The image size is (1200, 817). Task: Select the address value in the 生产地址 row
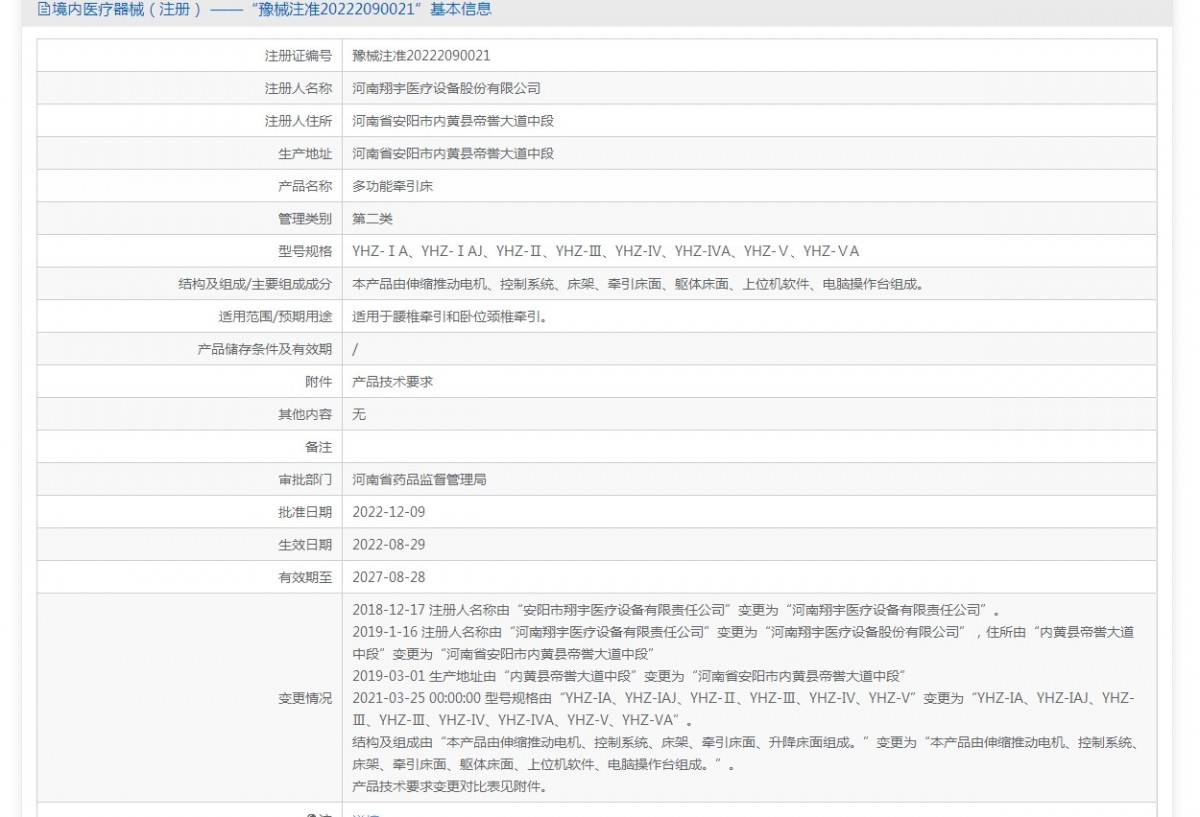(x=453, y=153)
